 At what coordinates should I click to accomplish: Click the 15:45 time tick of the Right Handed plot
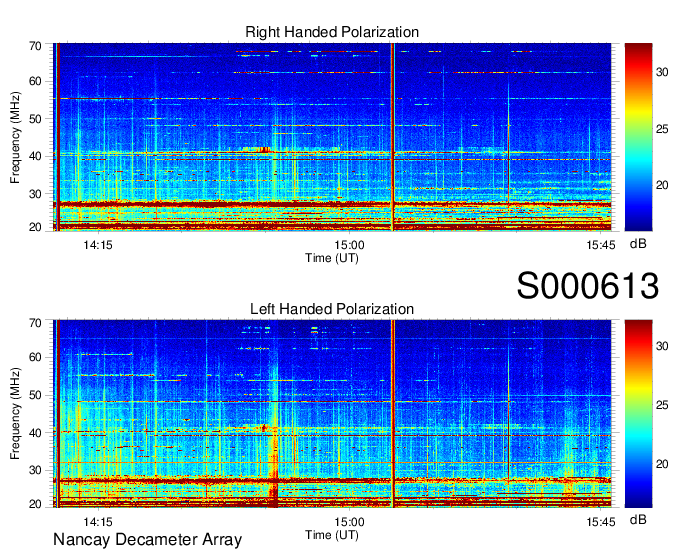point(601,245)
